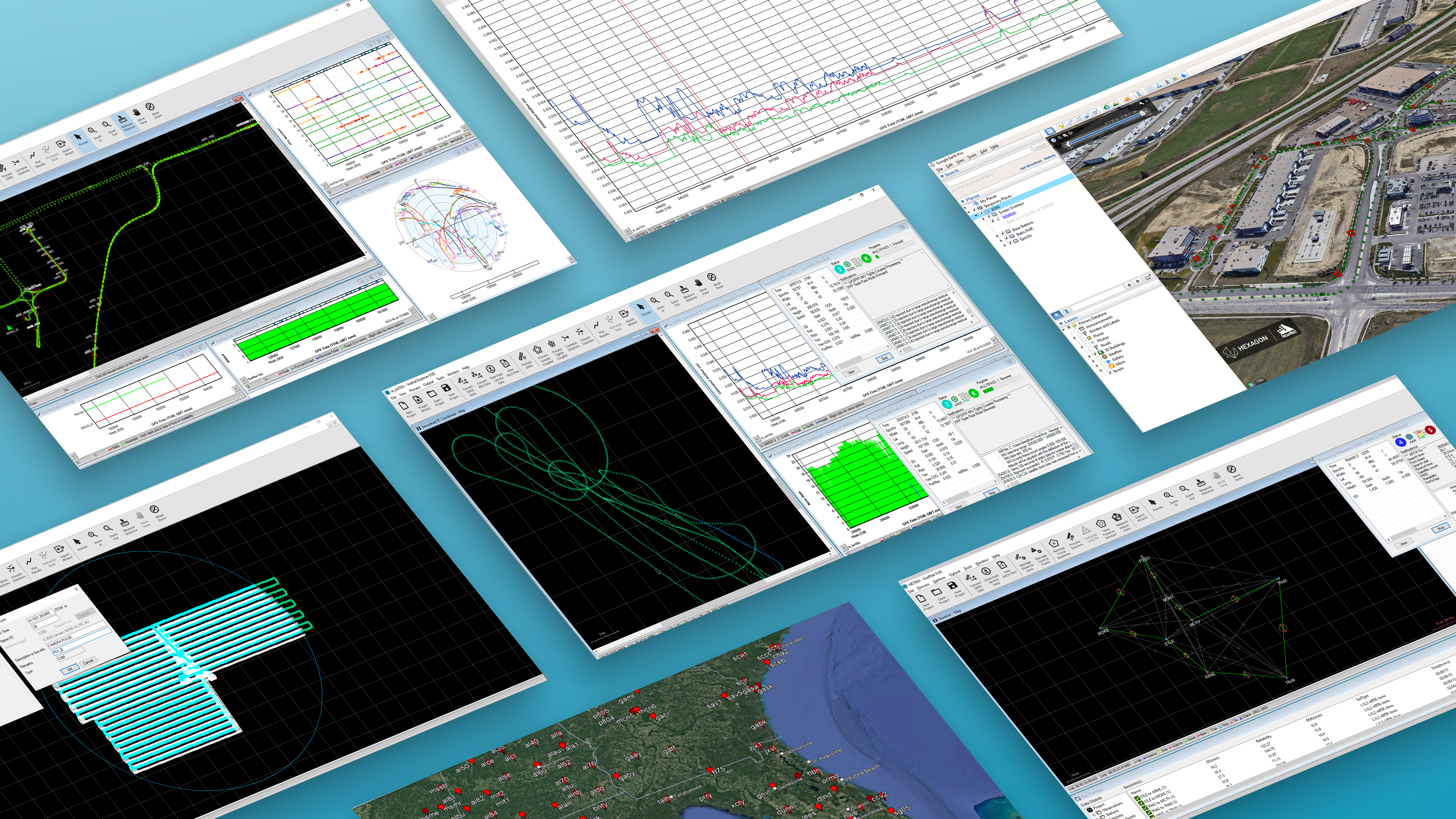1456x819 pixels.
Task: Select the Zoom In tool
Action: [653, 301]
